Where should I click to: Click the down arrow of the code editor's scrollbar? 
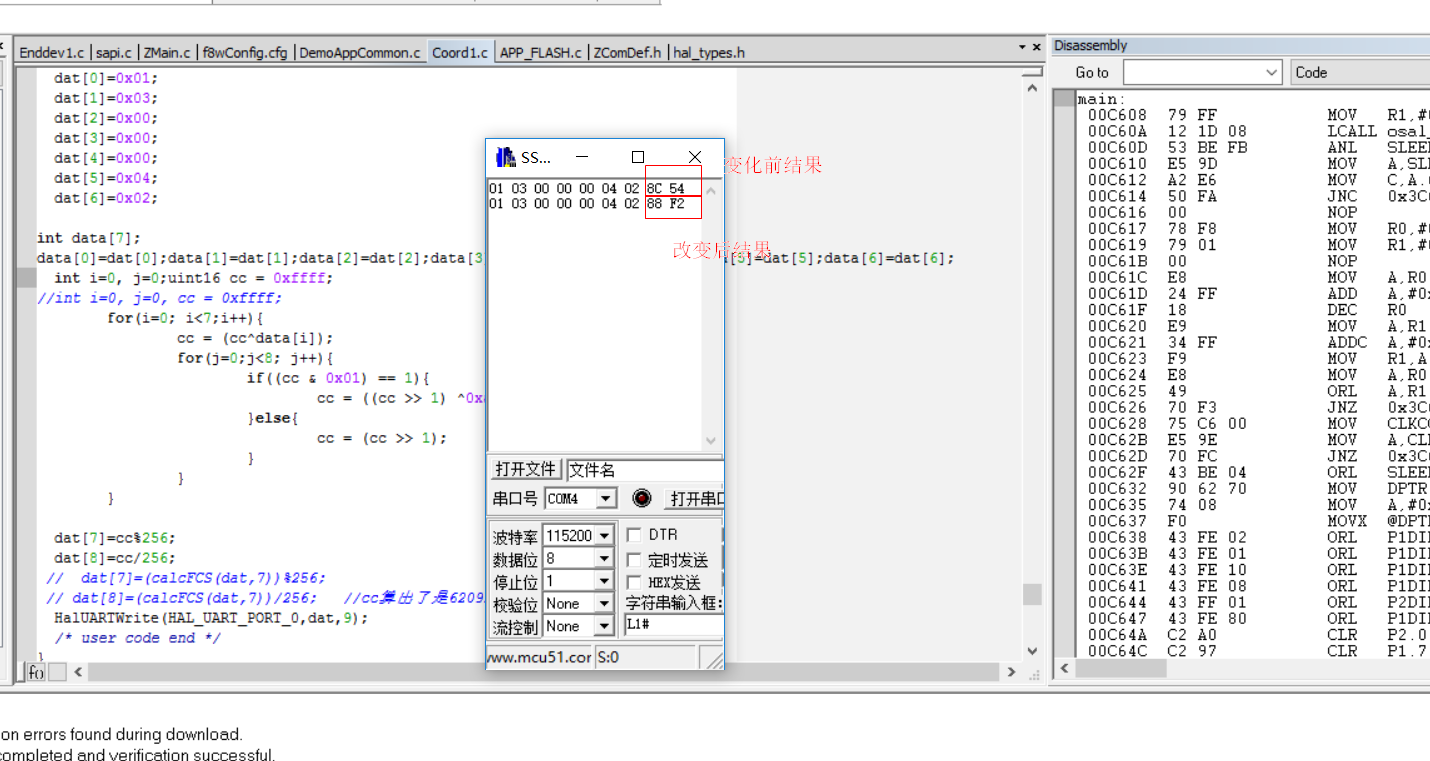tap(1032, 650)
